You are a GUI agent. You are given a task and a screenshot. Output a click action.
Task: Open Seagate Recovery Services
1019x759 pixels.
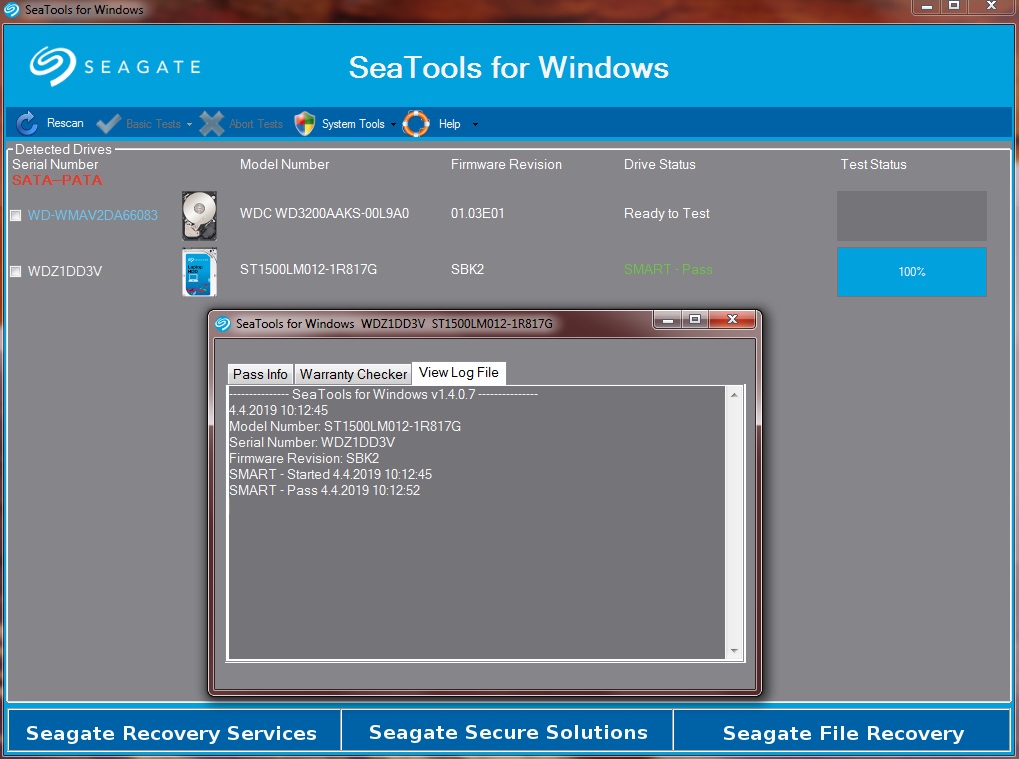coord(172,733)
